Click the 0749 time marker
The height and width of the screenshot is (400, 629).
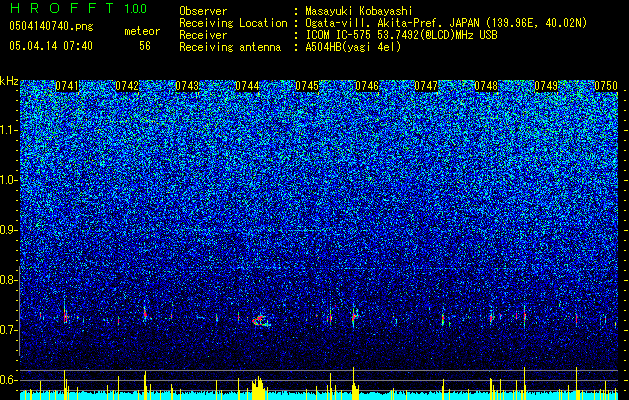click(546, 86)
